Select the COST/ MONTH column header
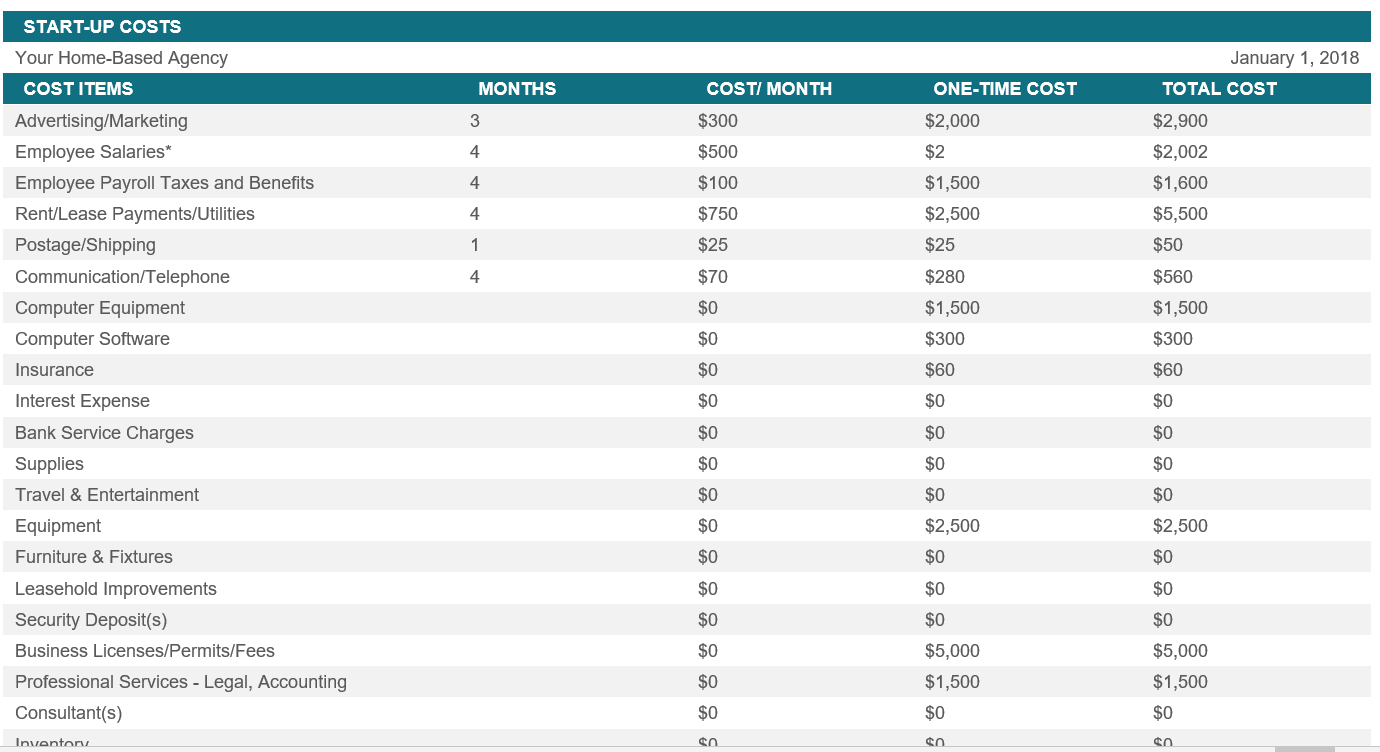 (x=768, y=89)
